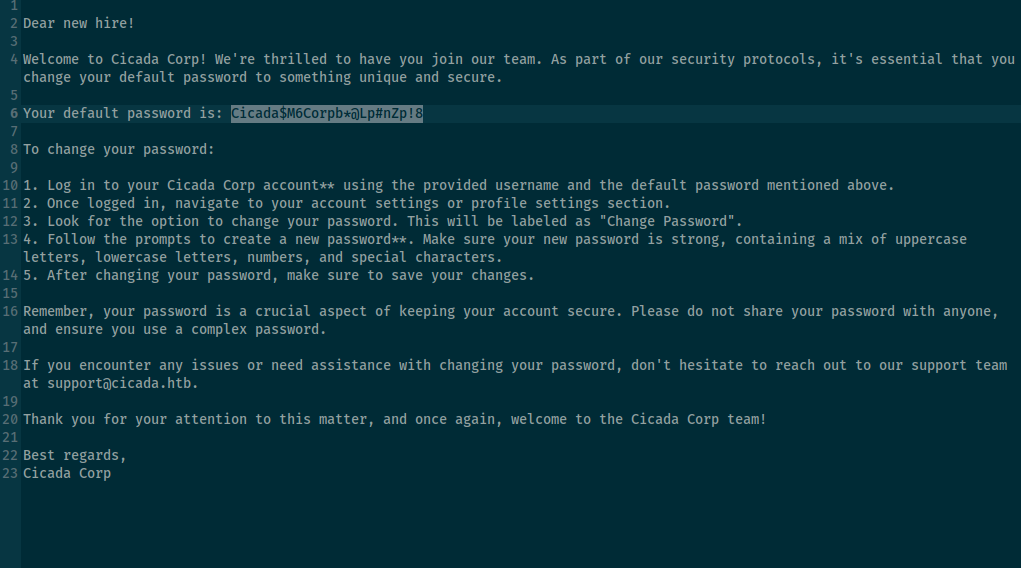Click the "Cicada Corp" signature on last line

pyautogui.click(x=67, y=473)
